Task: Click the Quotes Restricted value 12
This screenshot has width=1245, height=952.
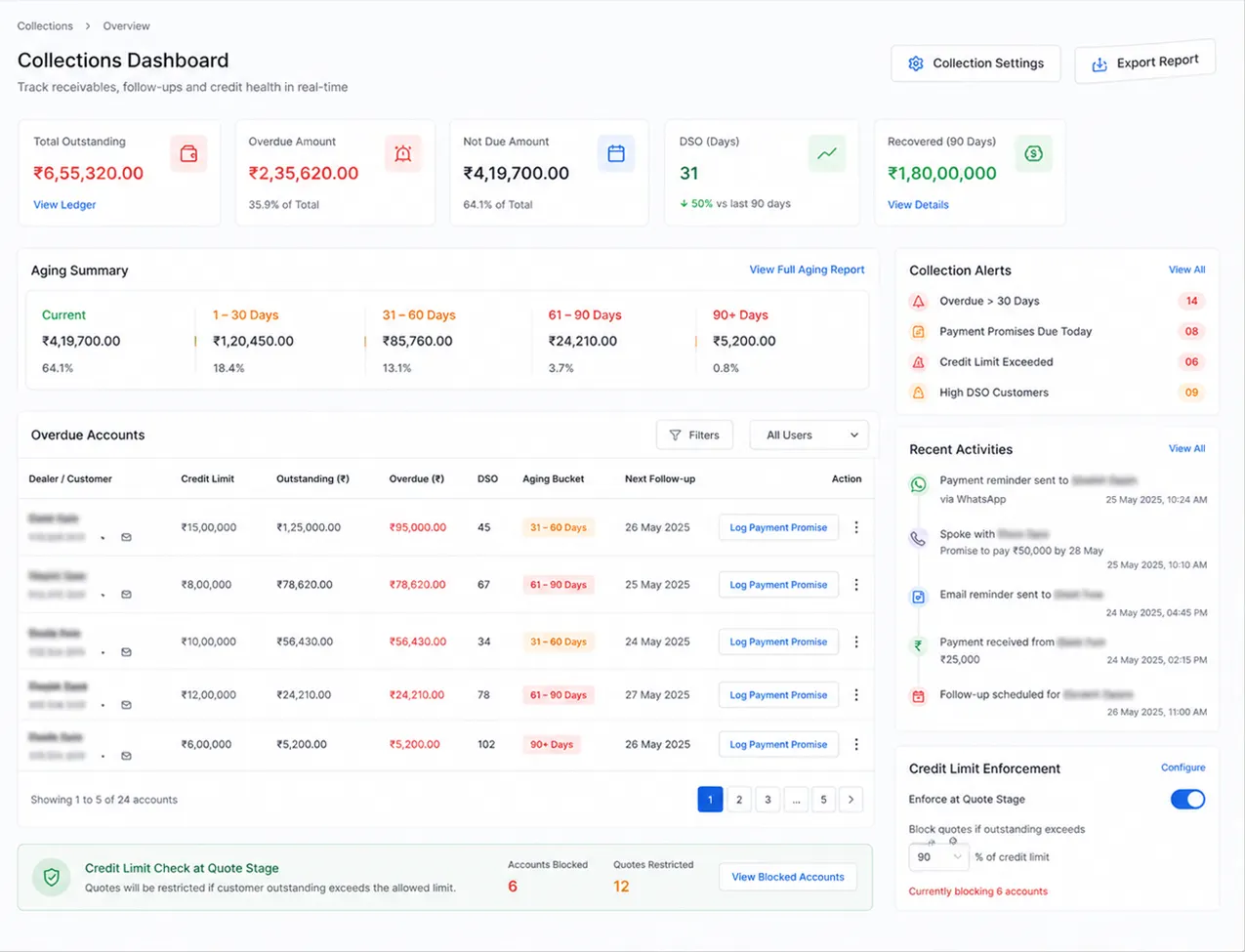Action: (x=621, y=887)
